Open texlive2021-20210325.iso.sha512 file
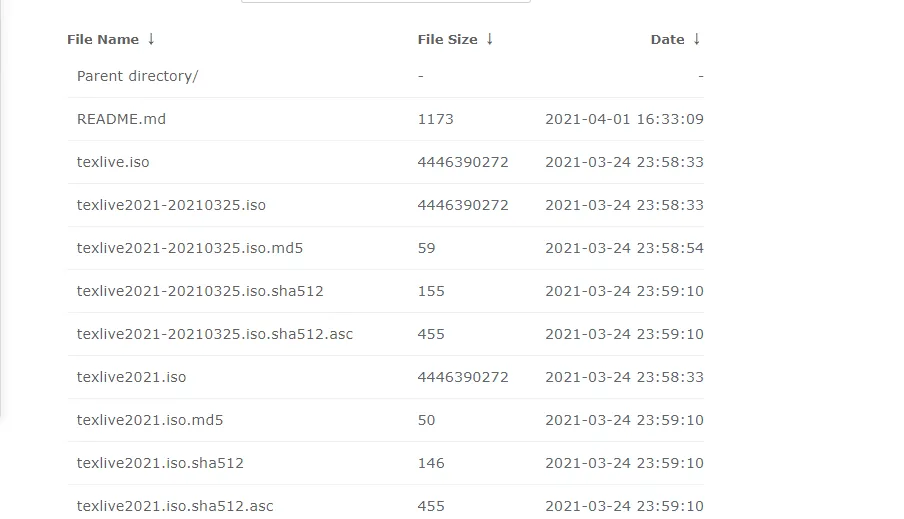The height and width of the screenshot is (519, 904). click(200, 291)
